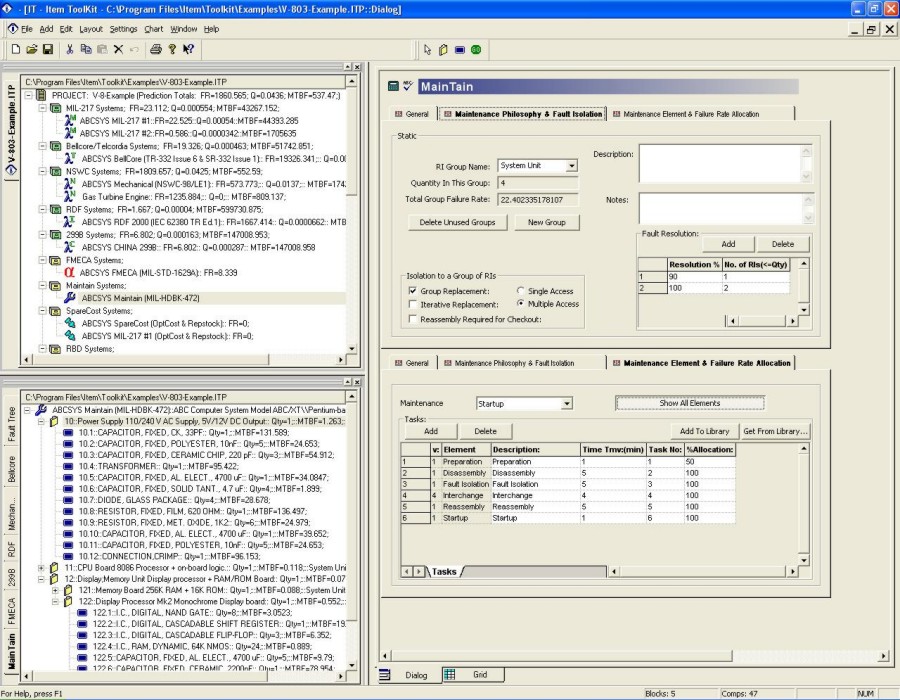The image size is (900, 700).
Task: Click the Quantity In This Group field
Action: point(538,183)
